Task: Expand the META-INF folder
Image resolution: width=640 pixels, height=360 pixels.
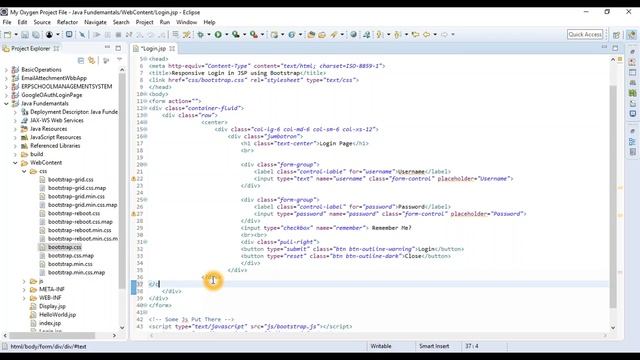Action: 24,289
